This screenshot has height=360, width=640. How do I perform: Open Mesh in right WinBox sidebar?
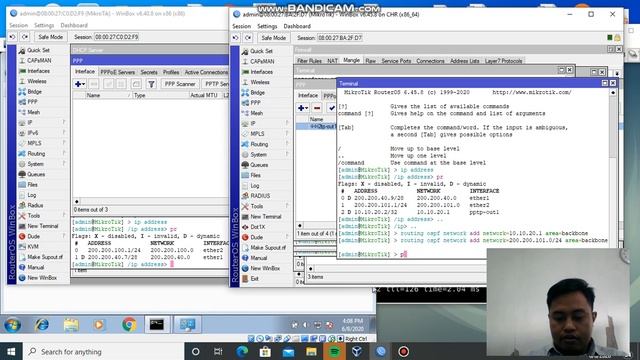click(x=256, y=113)
